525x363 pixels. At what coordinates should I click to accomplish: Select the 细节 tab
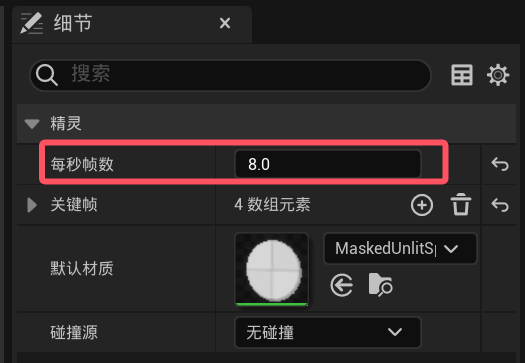coord(73,23)
